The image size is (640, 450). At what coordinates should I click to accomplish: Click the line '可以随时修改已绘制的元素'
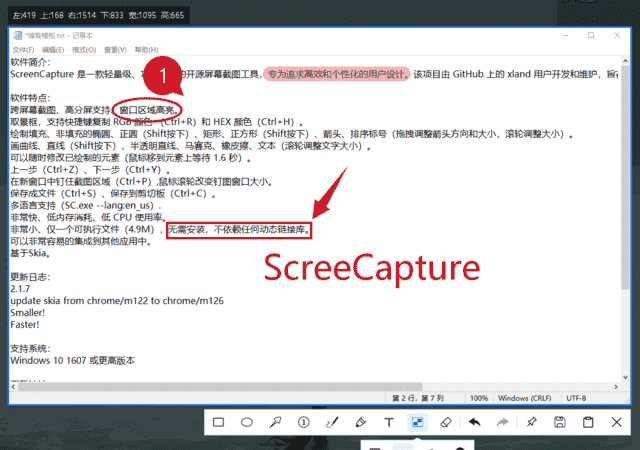click(131, 158)
